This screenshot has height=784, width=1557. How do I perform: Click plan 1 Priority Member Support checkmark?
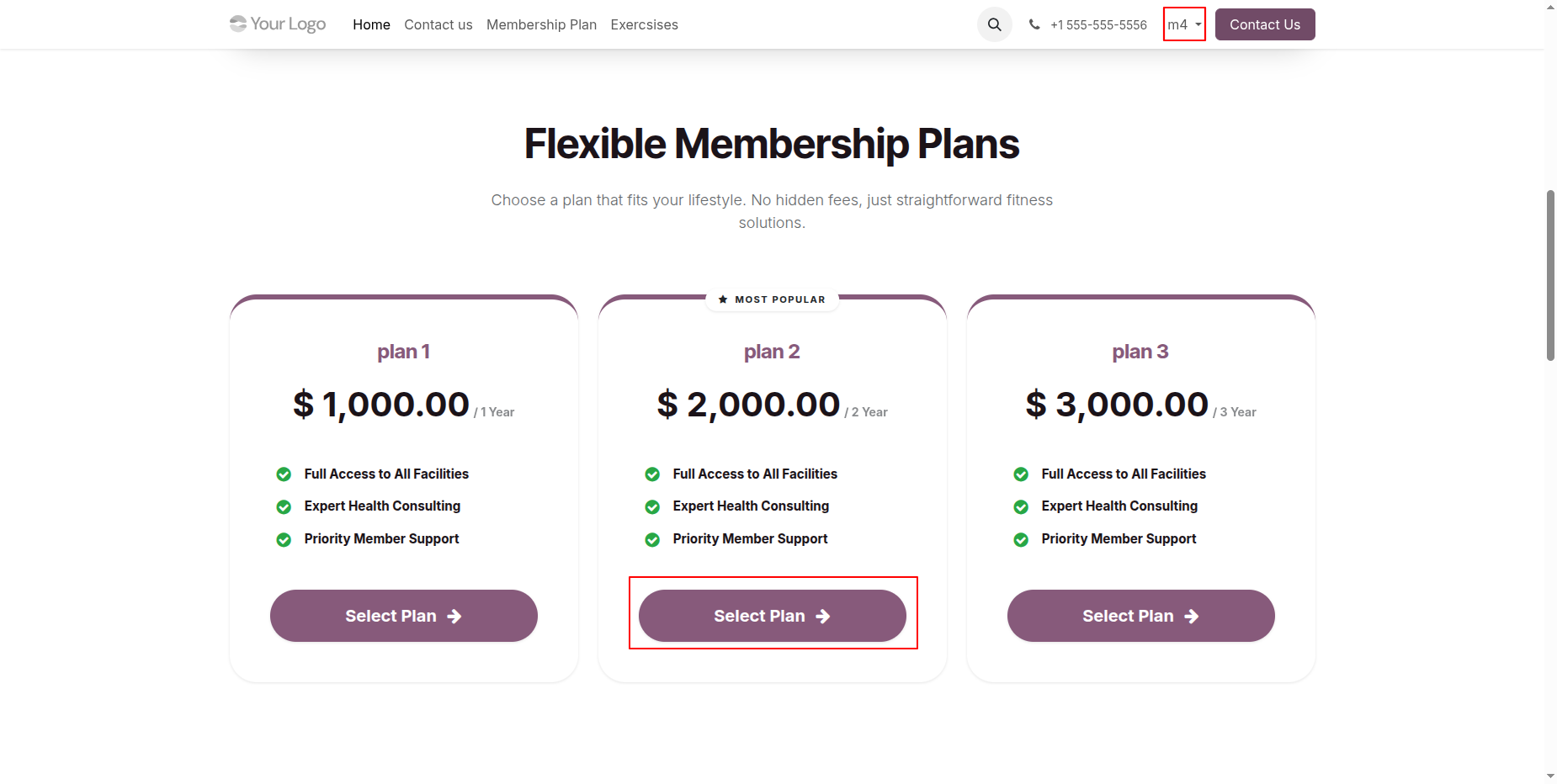284,539
